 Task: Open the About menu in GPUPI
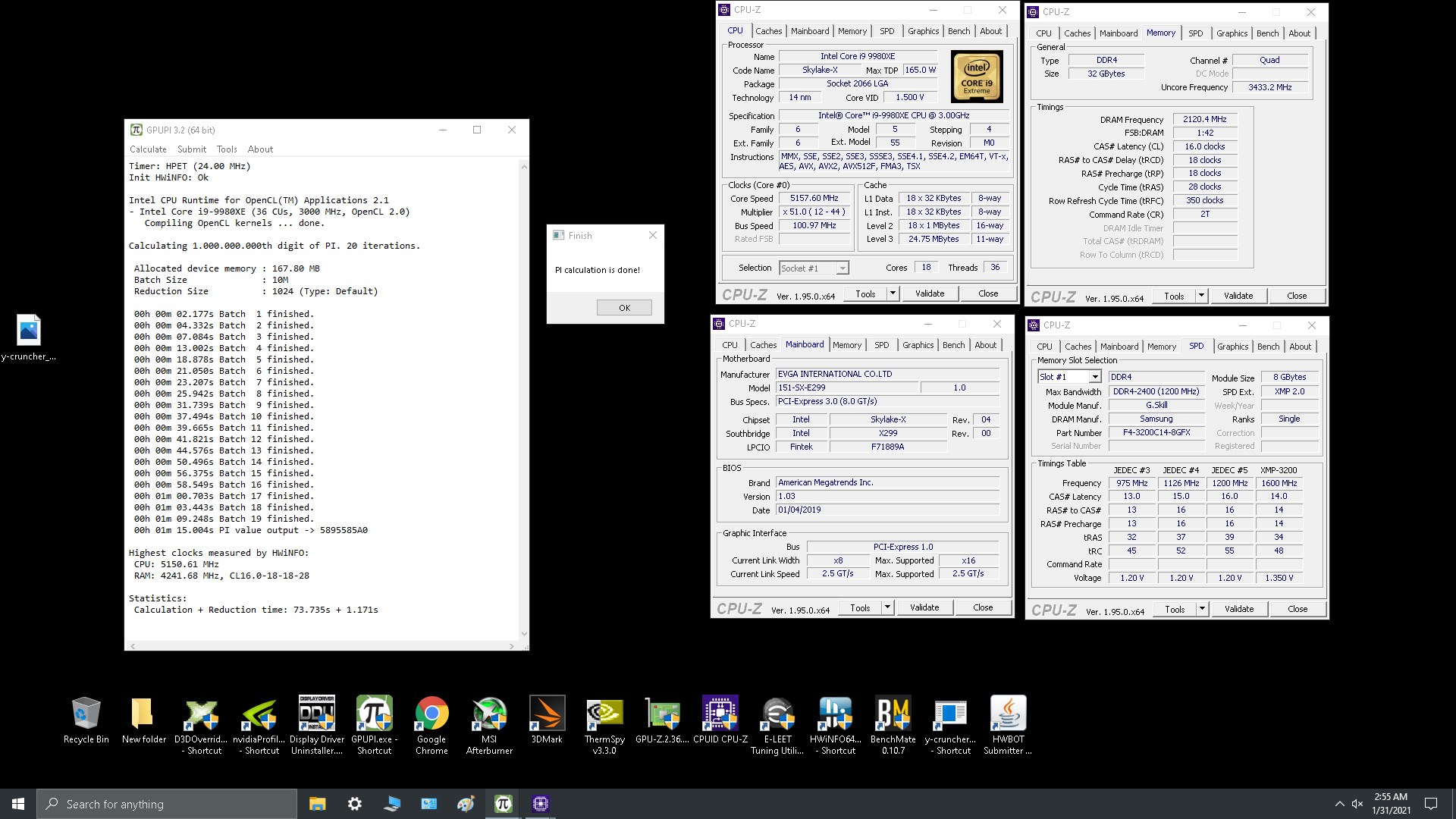pyautogui.click(x=260, y=149)
